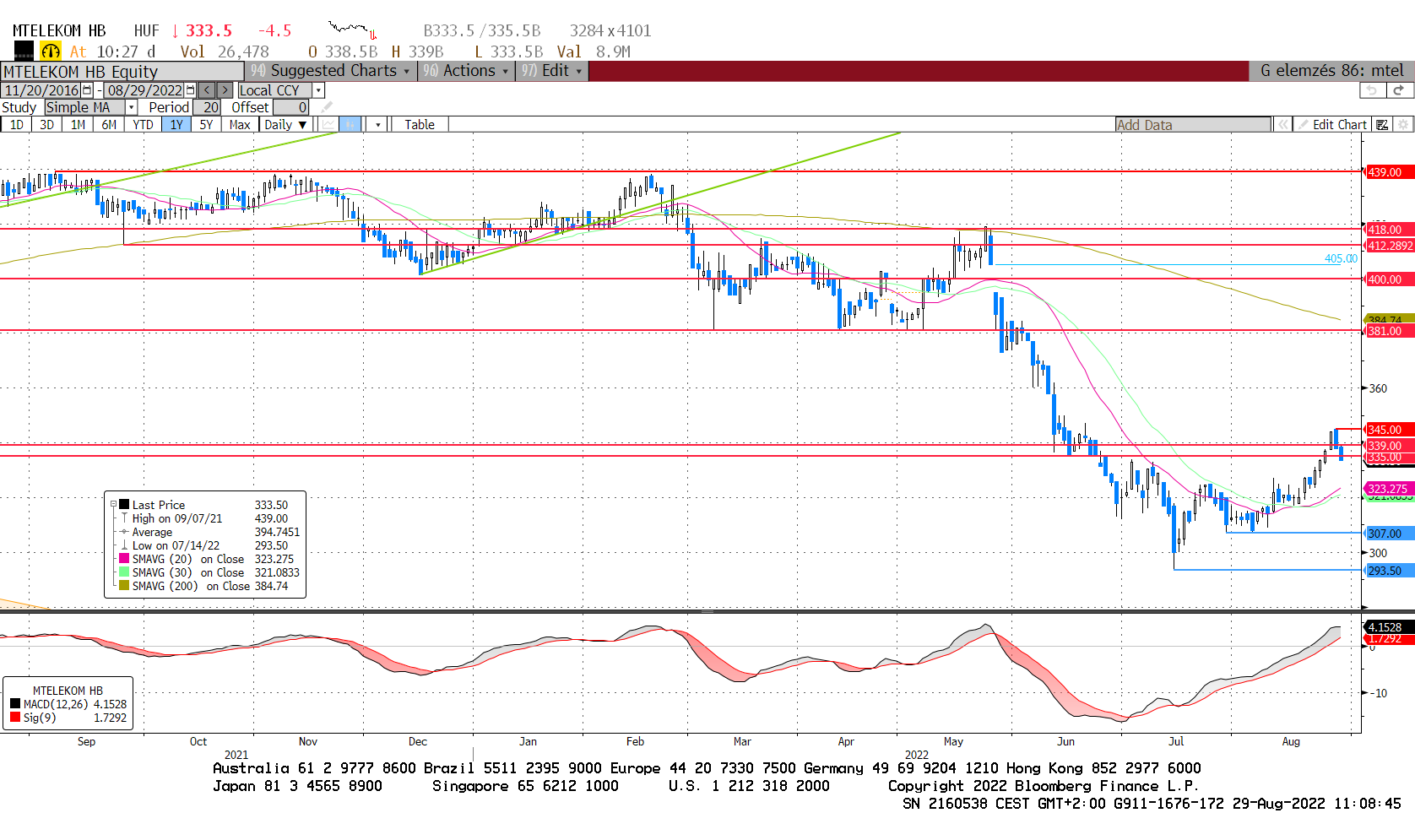Click Average 394.7451 legend row
The image size is (1415, 840).
209,532
